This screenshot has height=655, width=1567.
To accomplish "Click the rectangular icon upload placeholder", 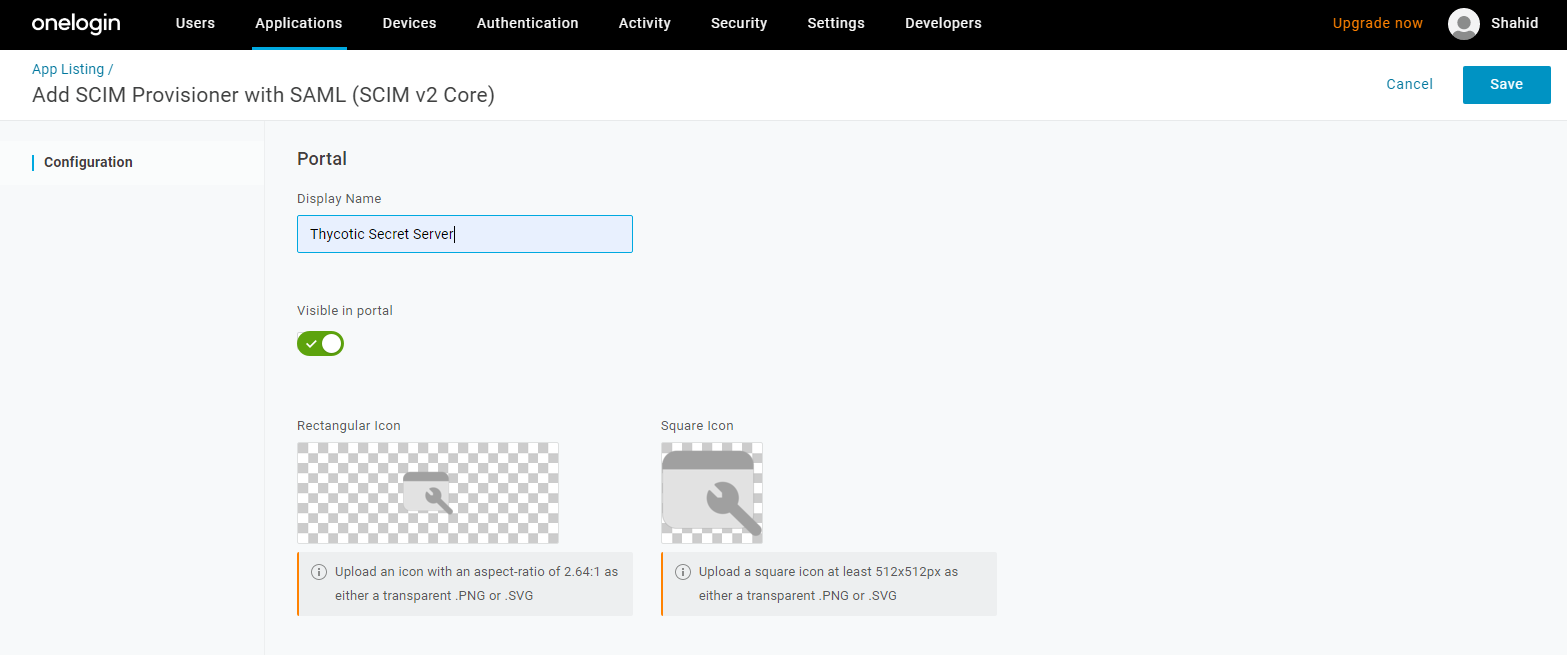I will [x=428, y=493].
